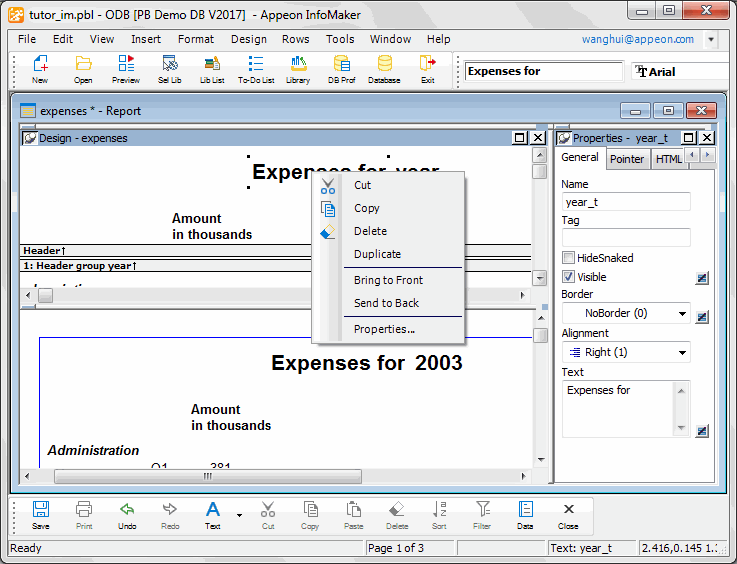
Task: Switch to the HTML tab
Action: pos(668,159)
